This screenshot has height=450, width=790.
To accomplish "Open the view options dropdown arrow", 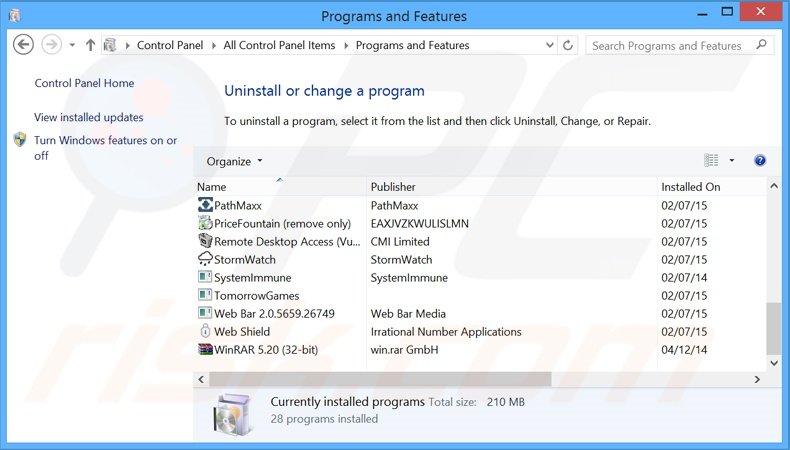I will [x=732, y=161].
